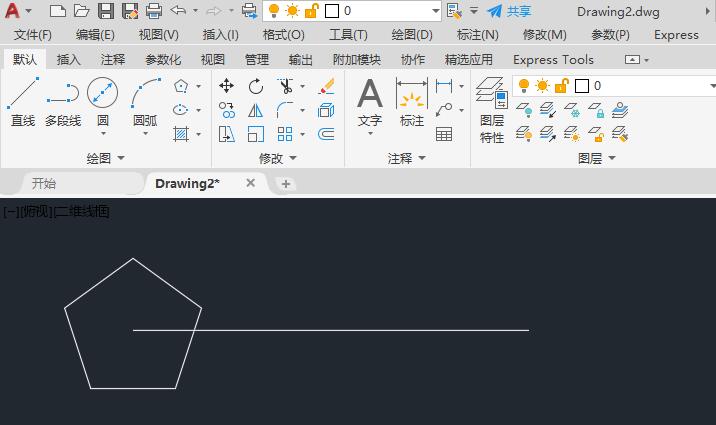Select the Text (文字) tool
716x425 pixels.
[x=370, y=101]
